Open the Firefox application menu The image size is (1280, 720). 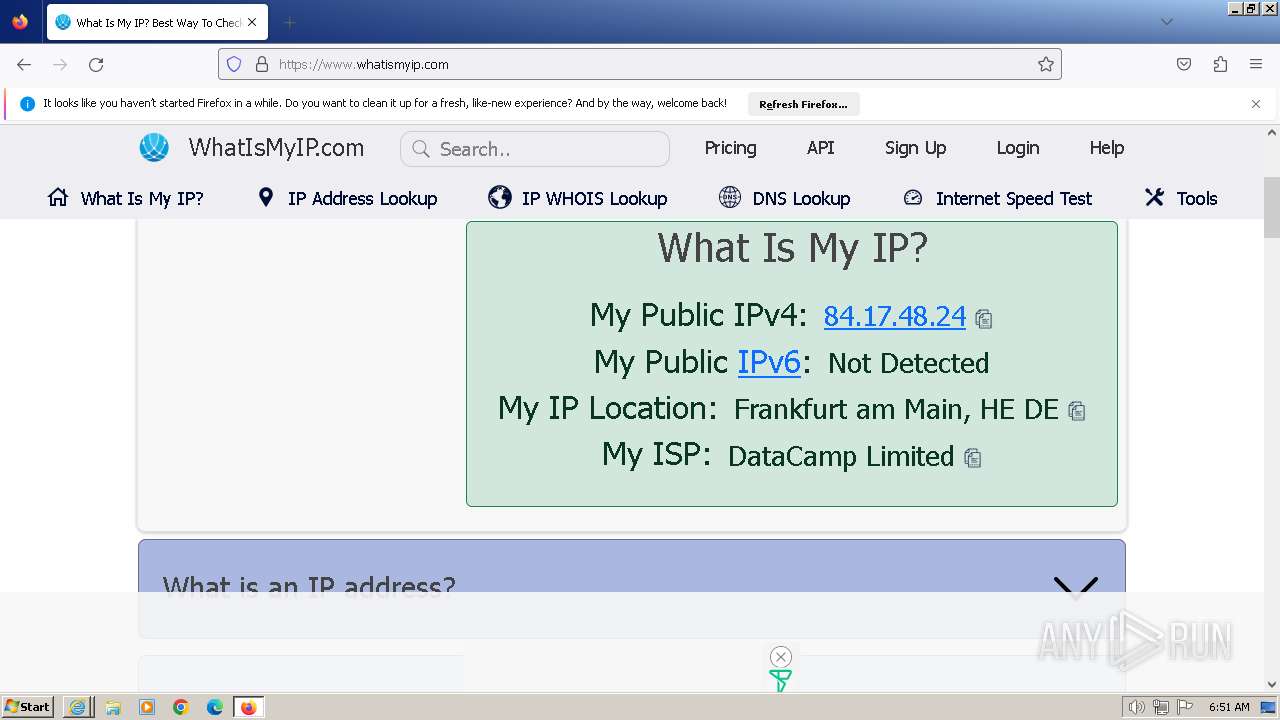1256,64
